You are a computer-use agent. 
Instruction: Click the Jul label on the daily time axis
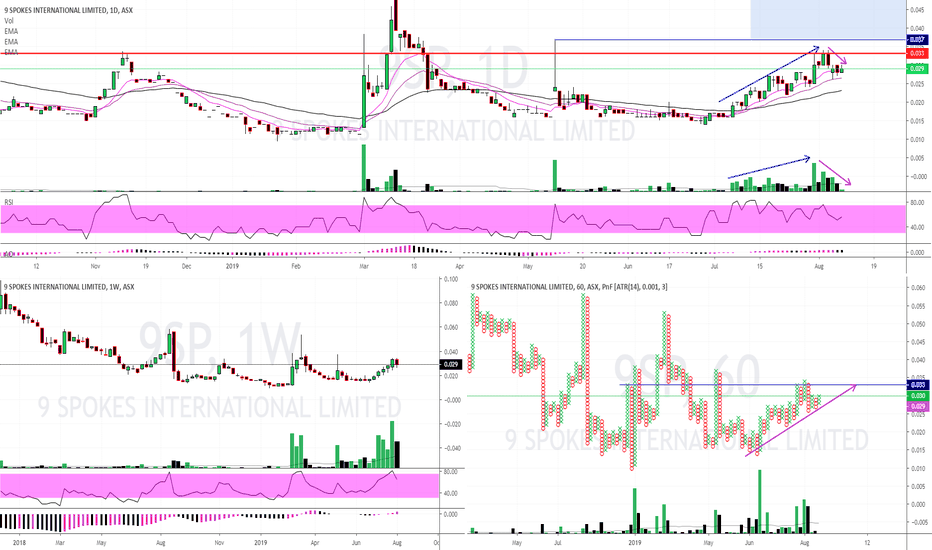(x=714, y=266)
